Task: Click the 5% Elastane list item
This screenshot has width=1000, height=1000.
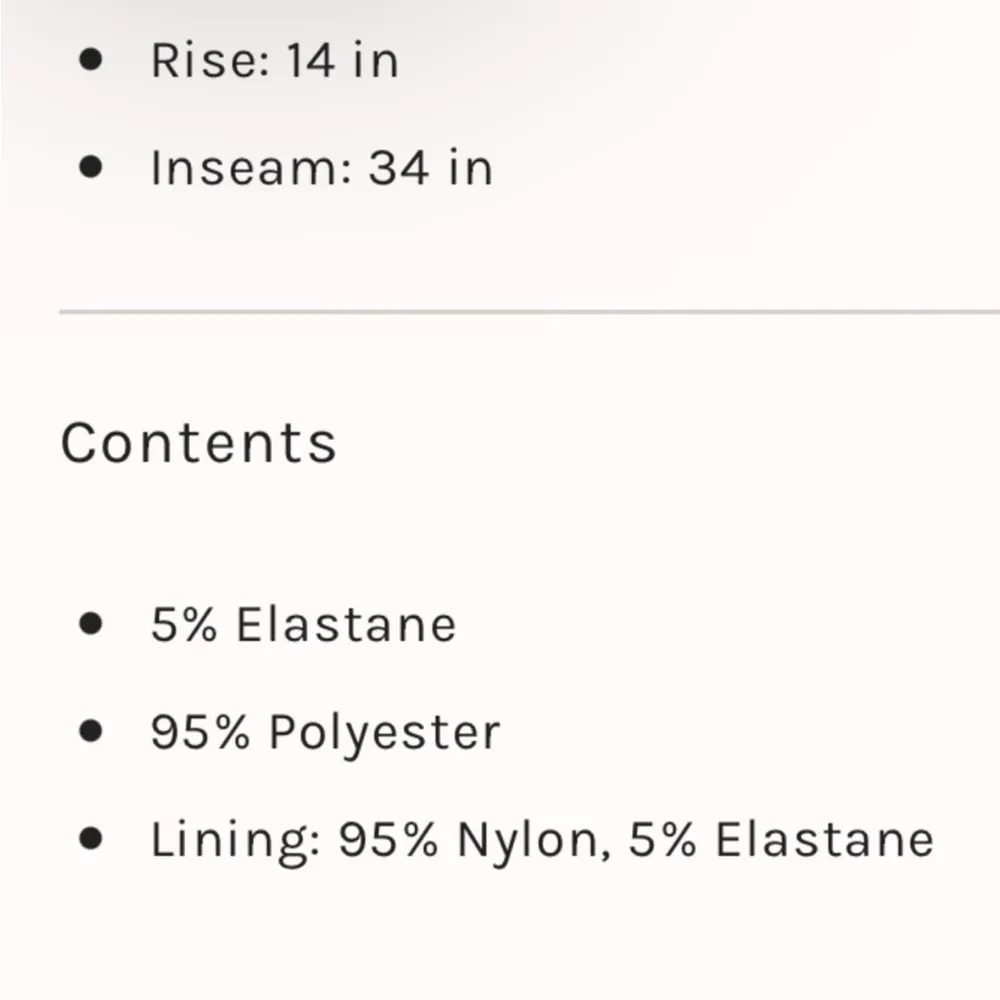Action: pos(303,625)
